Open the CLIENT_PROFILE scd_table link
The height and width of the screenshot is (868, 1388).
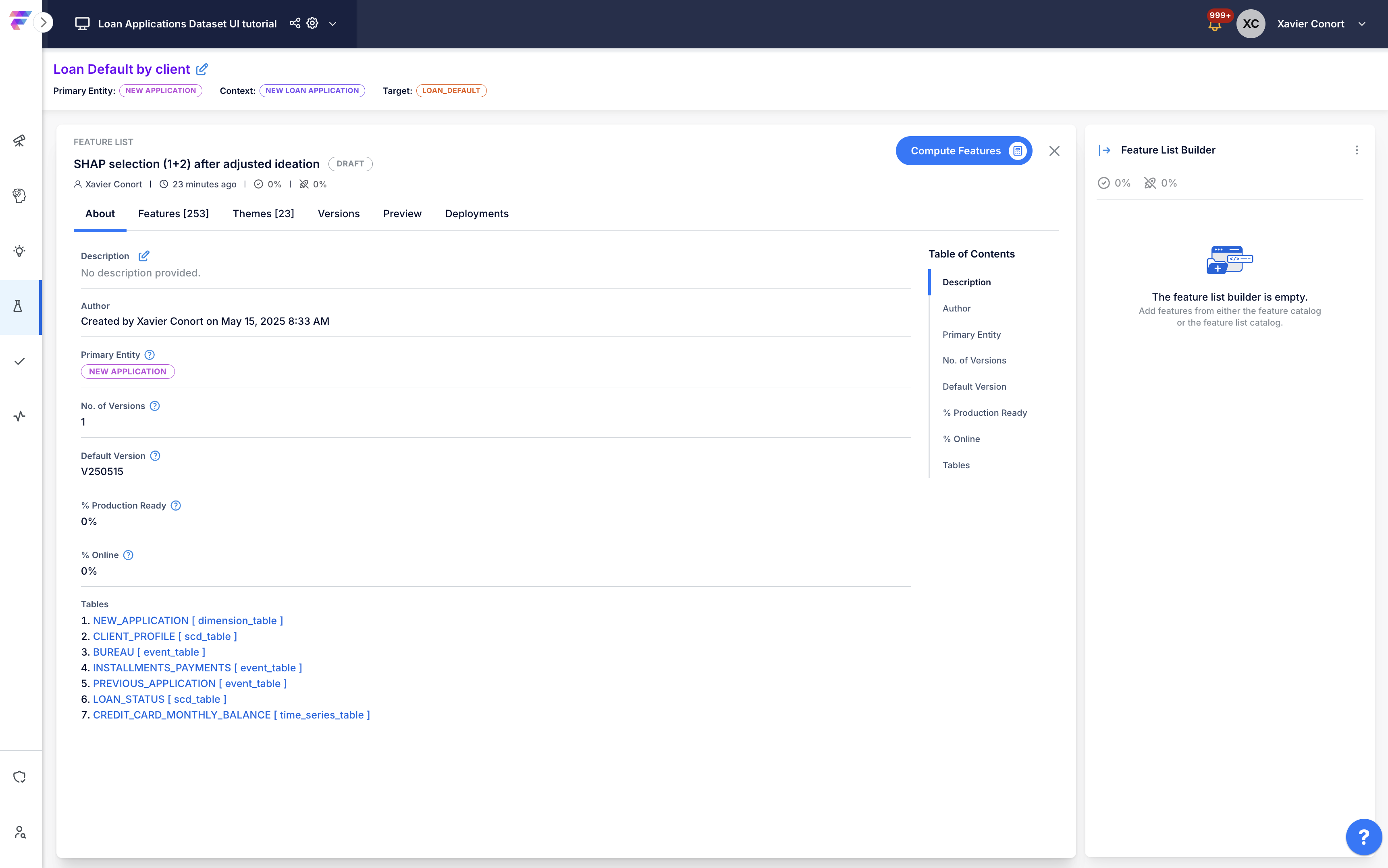point(165,637)
